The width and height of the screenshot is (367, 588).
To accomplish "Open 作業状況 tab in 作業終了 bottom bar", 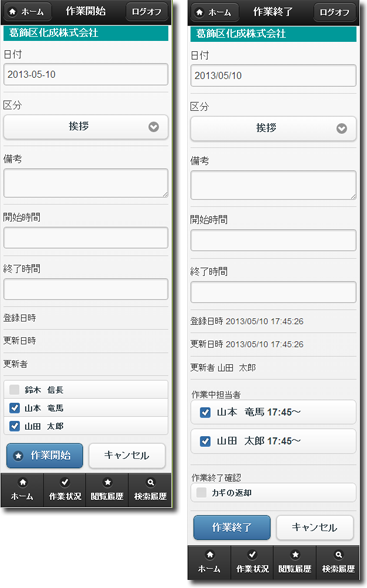I will pyautogui.click(x=252, y=562).
